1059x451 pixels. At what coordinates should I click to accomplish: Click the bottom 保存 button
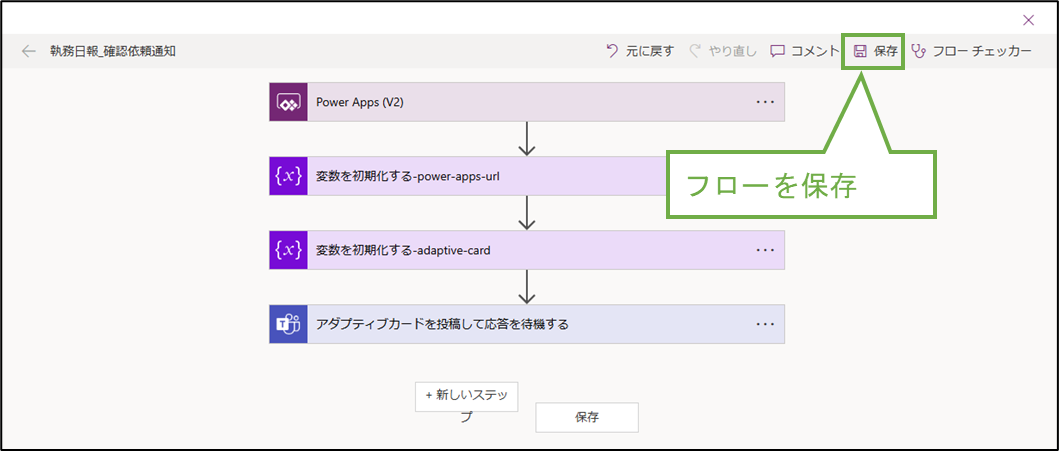[x=587, y=417]
